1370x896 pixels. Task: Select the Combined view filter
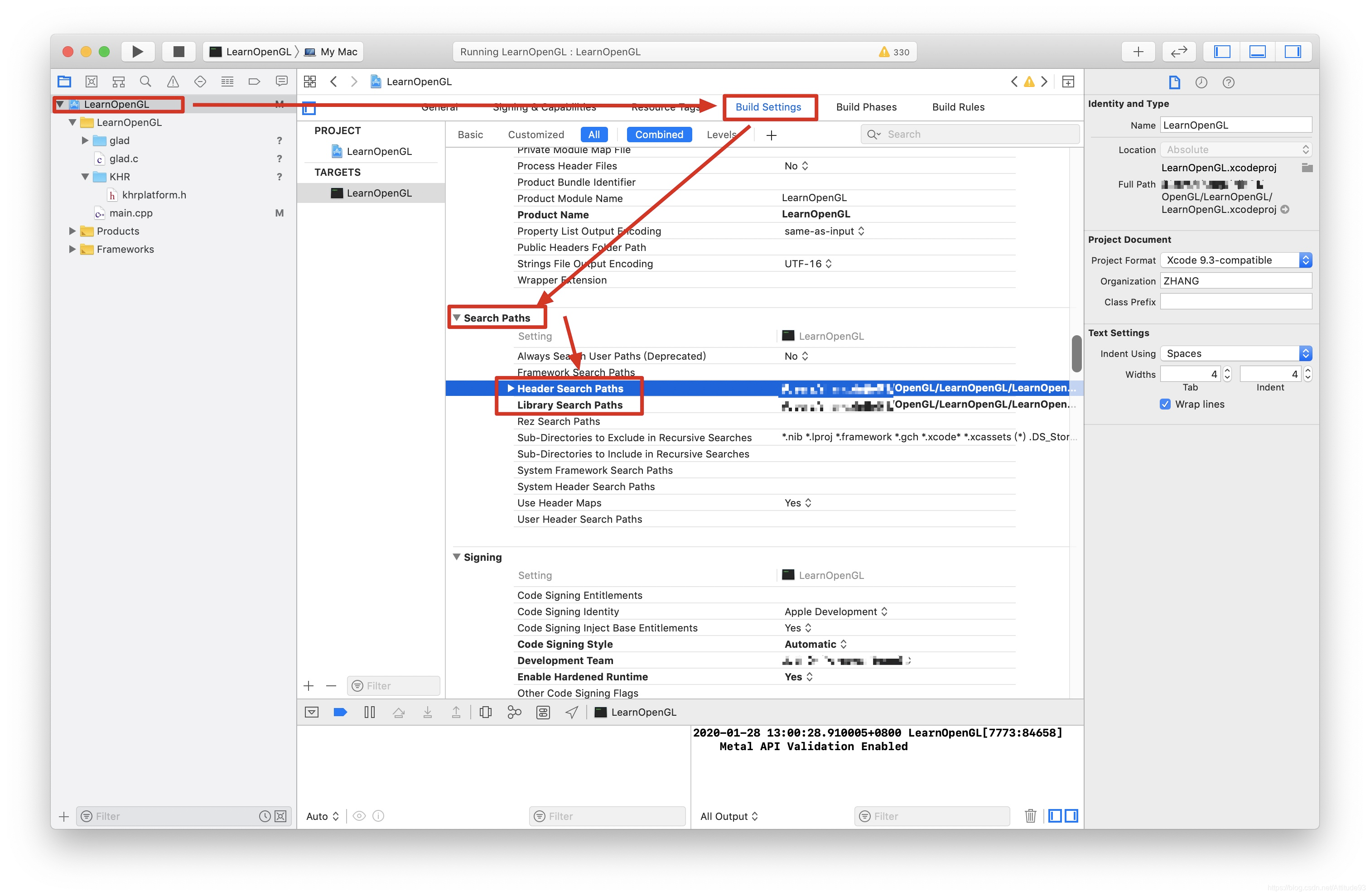659,134
